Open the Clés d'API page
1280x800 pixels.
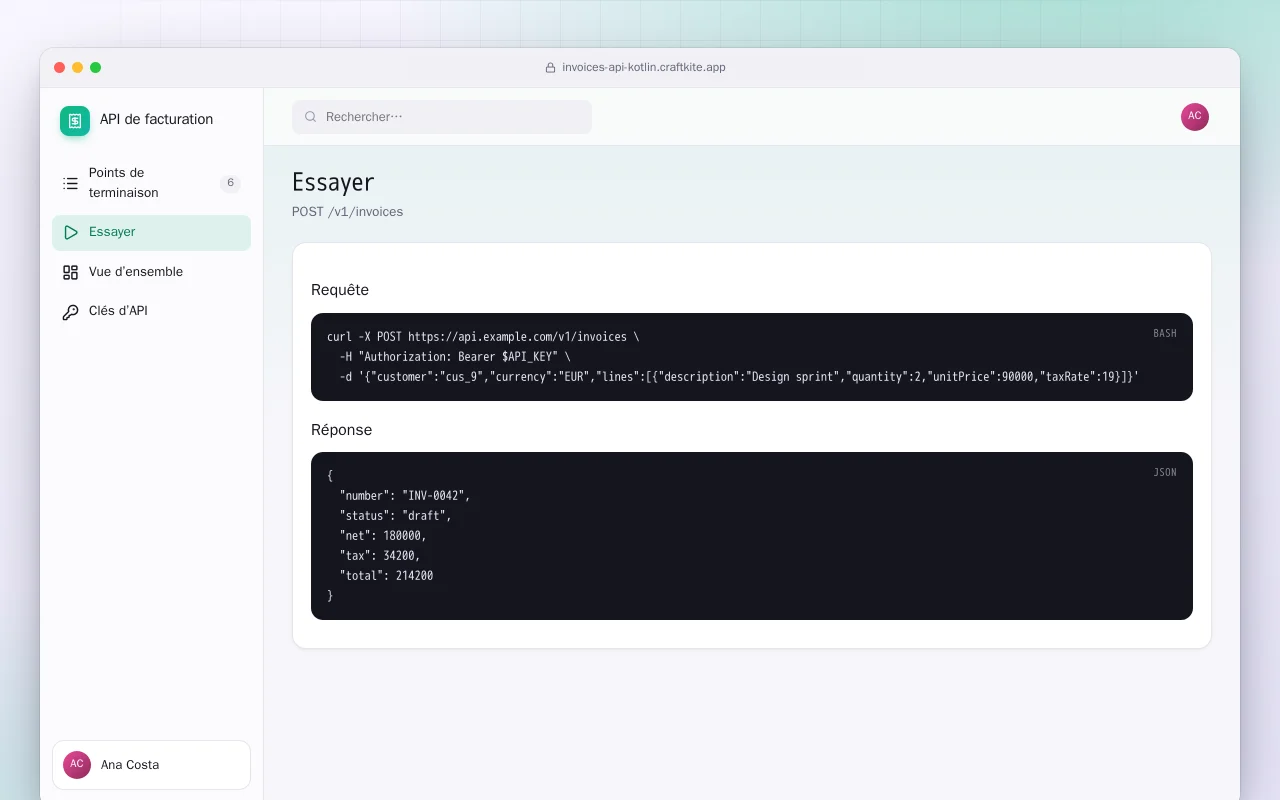coord(151,311)
